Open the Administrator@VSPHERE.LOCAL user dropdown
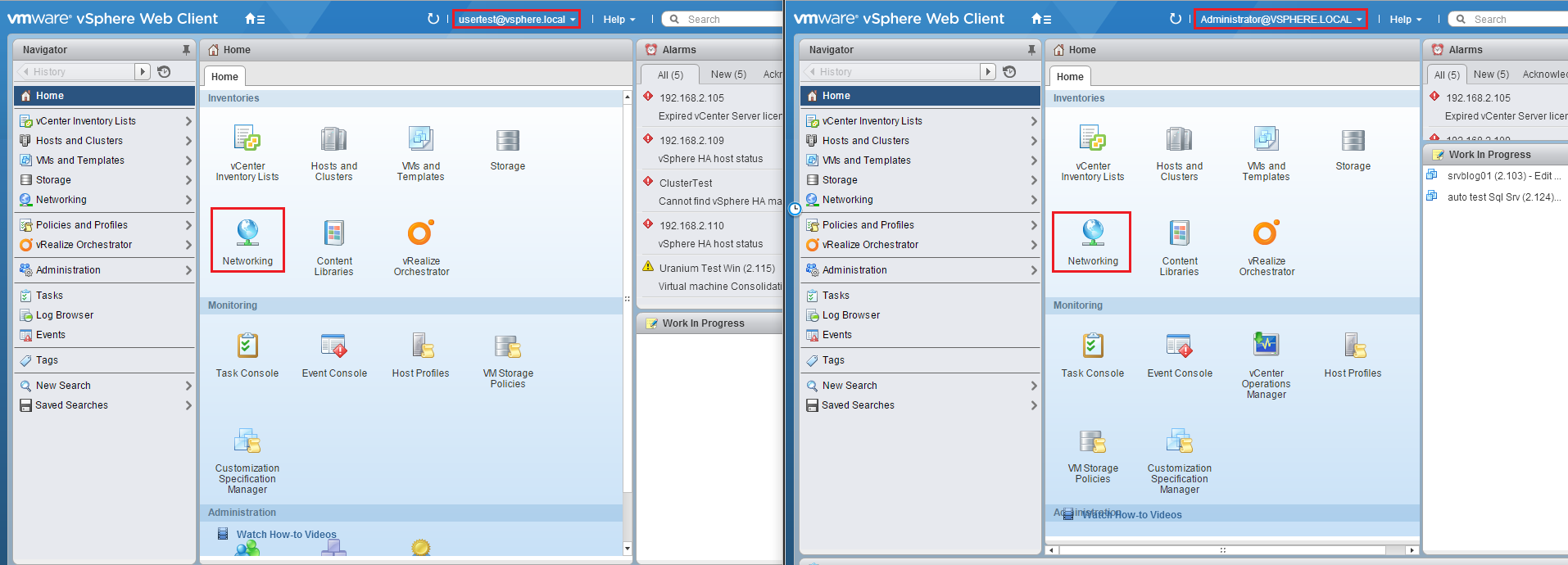This screenshot has height=565, width=1568. coord(1280,19)
